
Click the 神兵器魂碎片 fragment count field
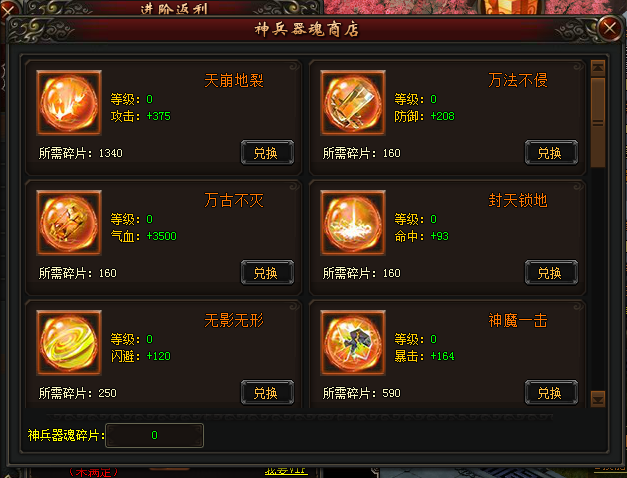[154, 435]
